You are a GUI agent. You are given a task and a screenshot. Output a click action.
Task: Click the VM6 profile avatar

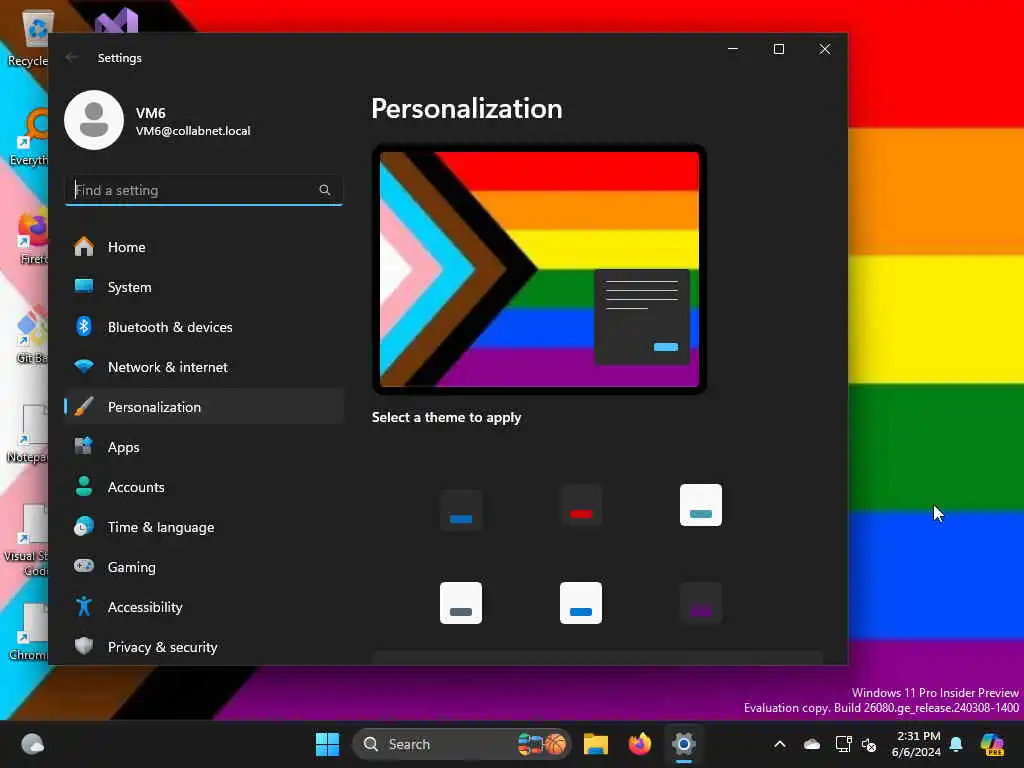(94, 120)
